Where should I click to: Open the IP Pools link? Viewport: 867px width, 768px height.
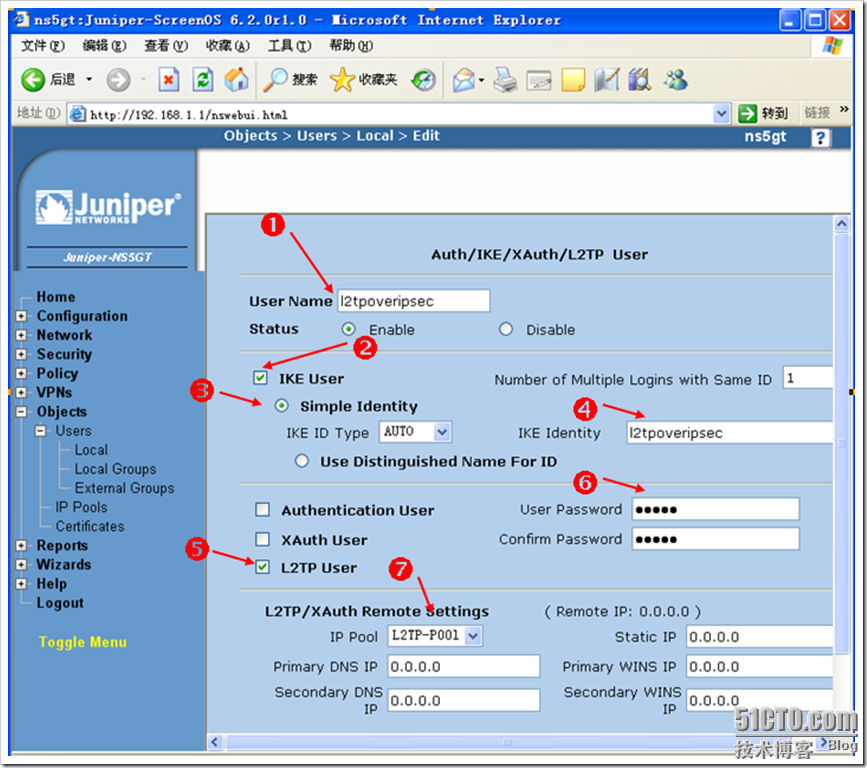[x=81, y=508]
